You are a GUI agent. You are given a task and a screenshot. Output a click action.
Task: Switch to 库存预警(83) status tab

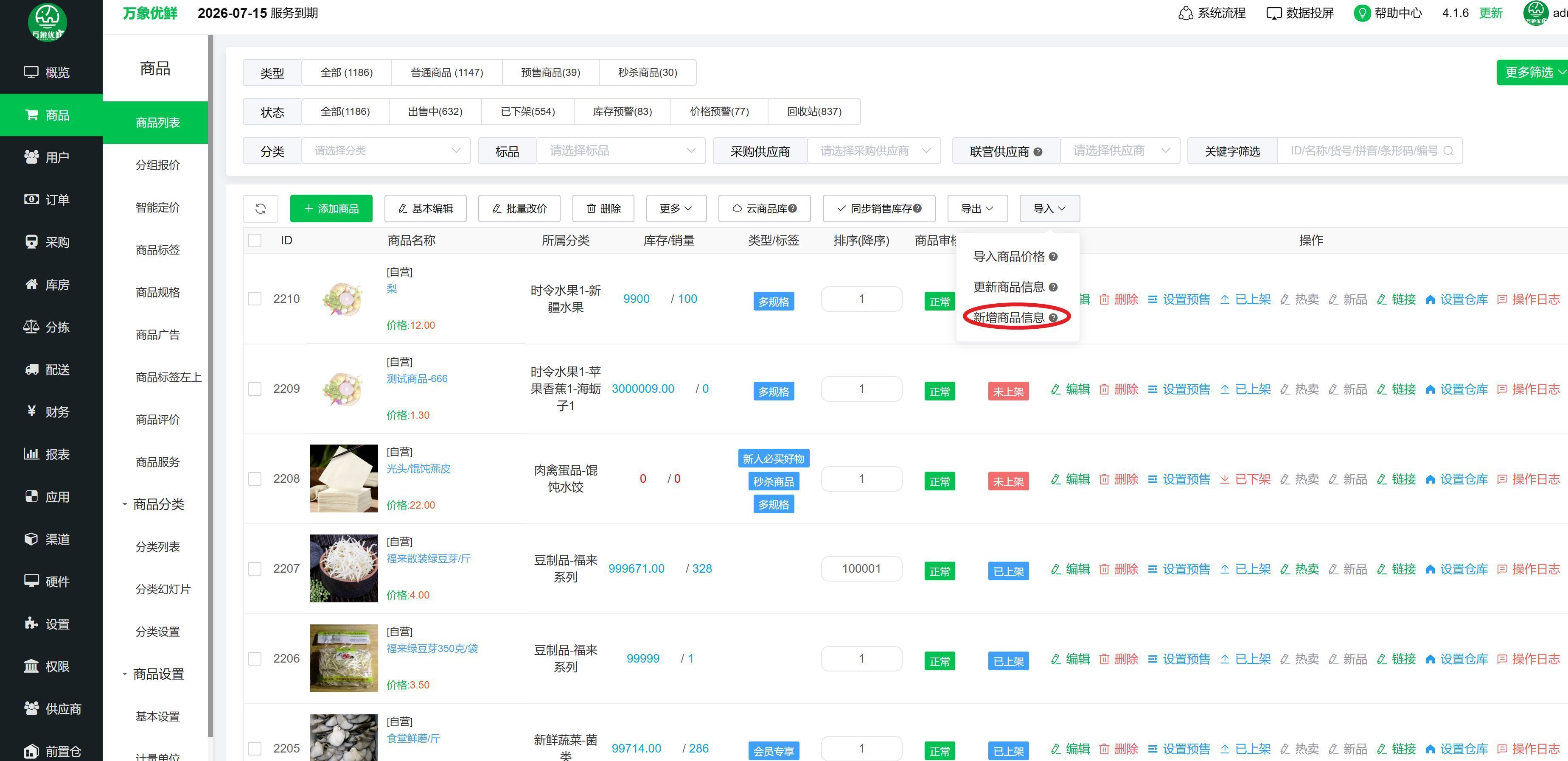[622, 111]
